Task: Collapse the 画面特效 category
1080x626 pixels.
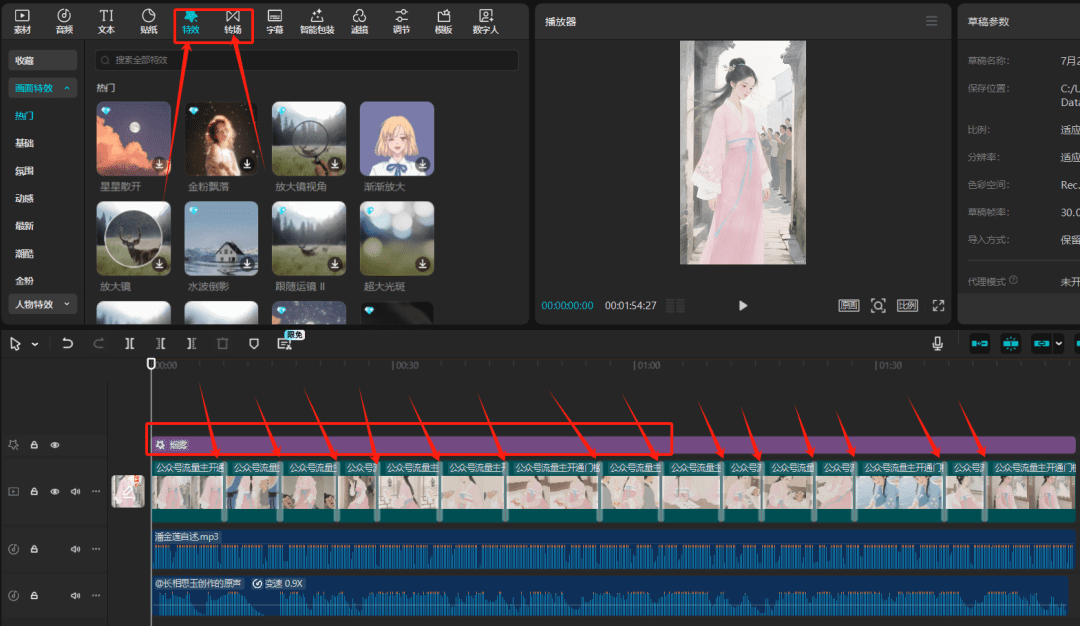Action: 43,88
